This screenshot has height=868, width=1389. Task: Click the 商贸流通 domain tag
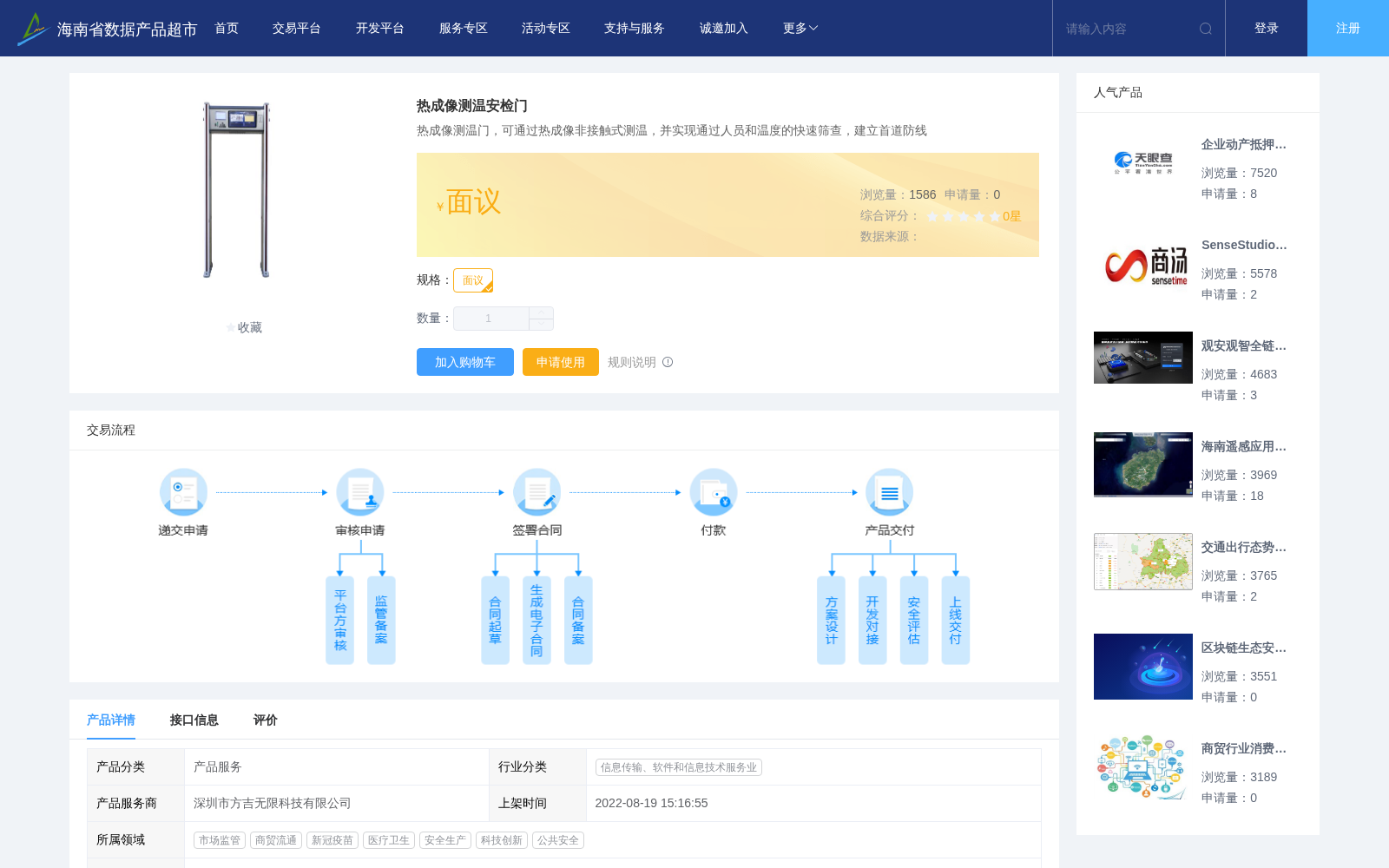[x=276, y=840]
